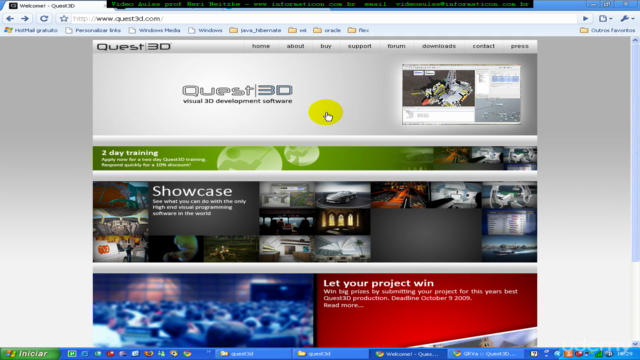640x360 pixels.
Task: Launch Internet Explorer from quick launch
Action: click(85, 353)
